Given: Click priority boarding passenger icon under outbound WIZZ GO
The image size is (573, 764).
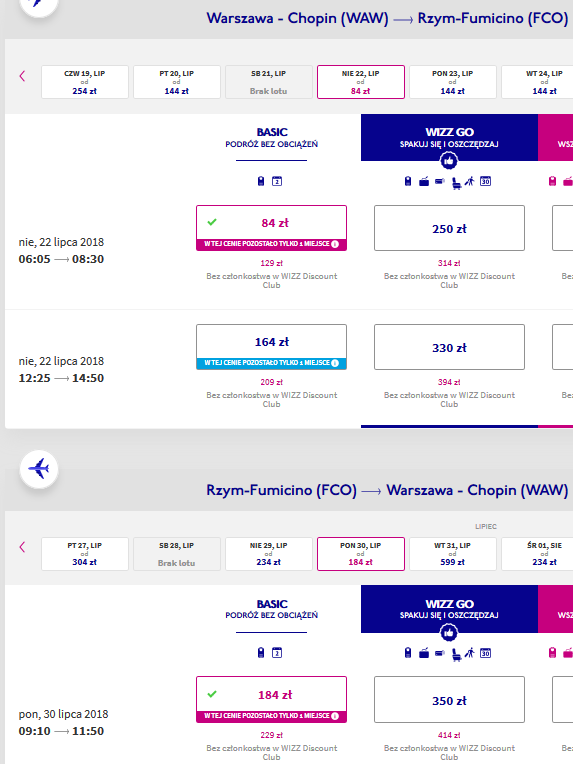Looking at the screenshot, I should pyautogui.click(x=469, y=181).
